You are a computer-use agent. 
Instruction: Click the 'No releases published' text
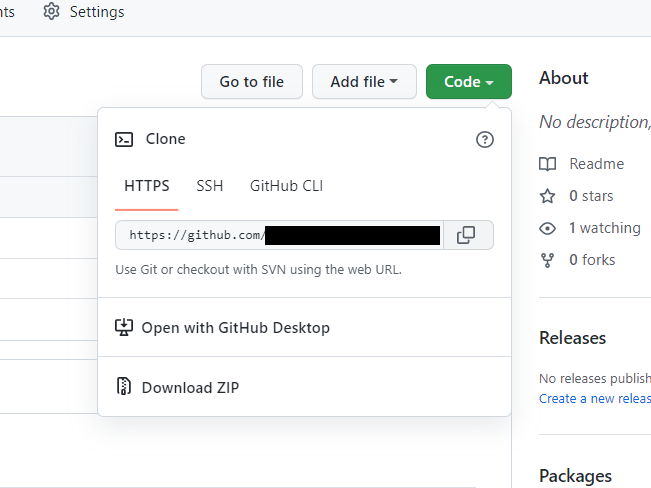tap(595, 378)
